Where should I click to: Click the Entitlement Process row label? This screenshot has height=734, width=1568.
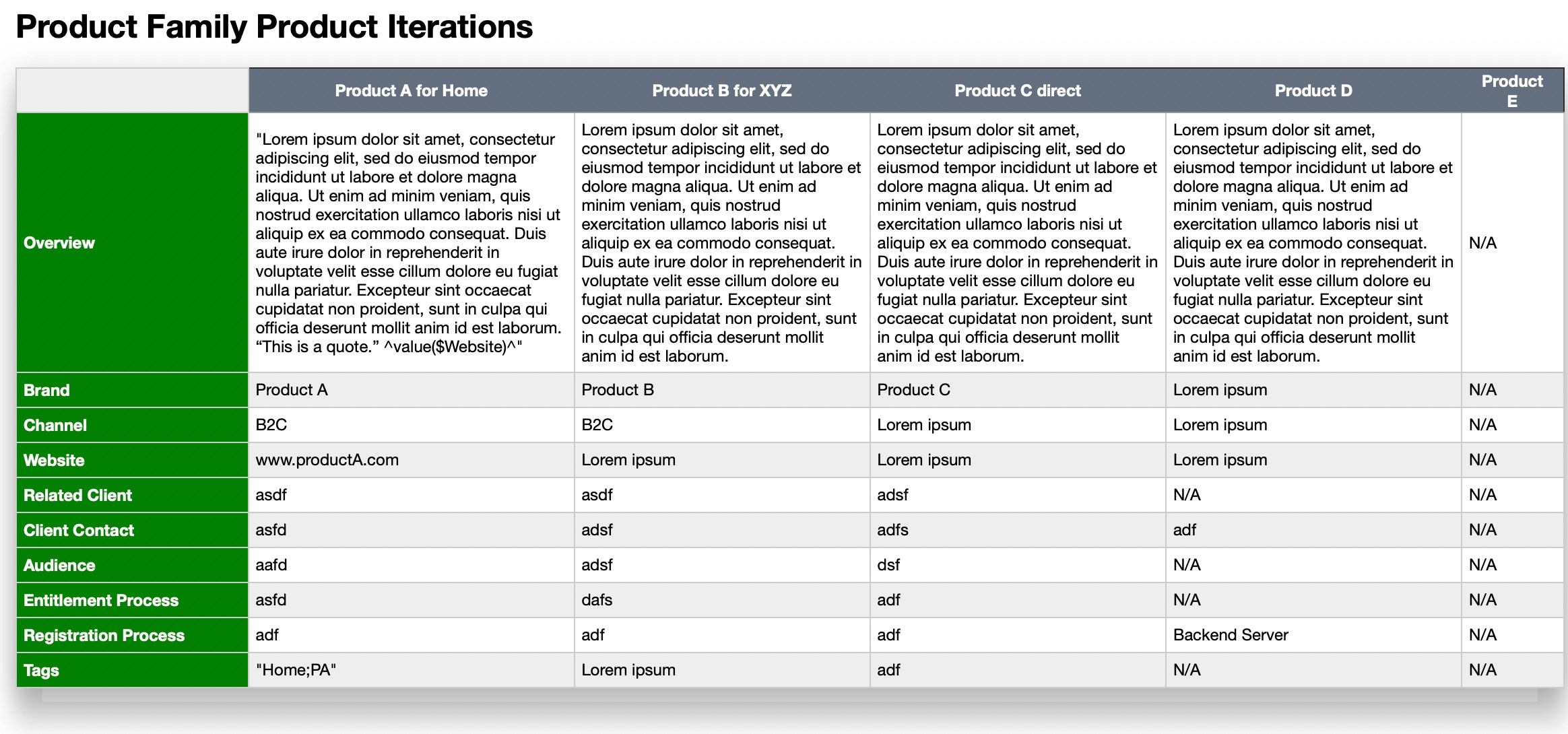101,601
